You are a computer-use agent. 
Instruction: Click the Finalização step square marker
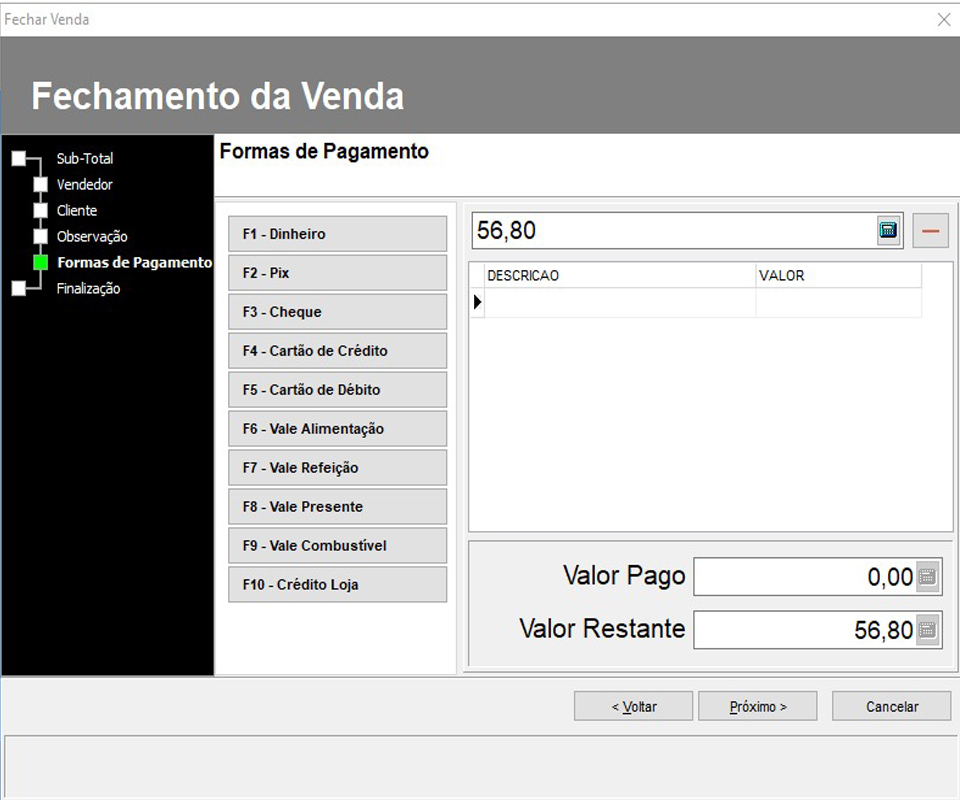(19, 288)
